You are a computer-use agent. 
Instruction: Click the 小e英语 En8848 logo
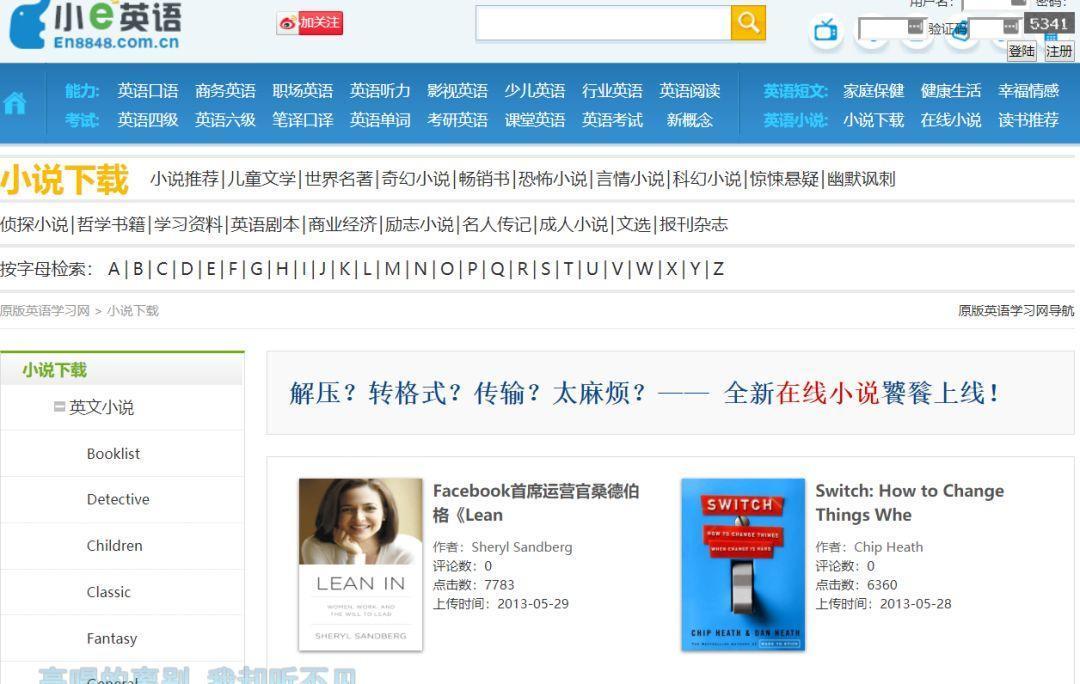pyautogui.click(x=95, y=24)
